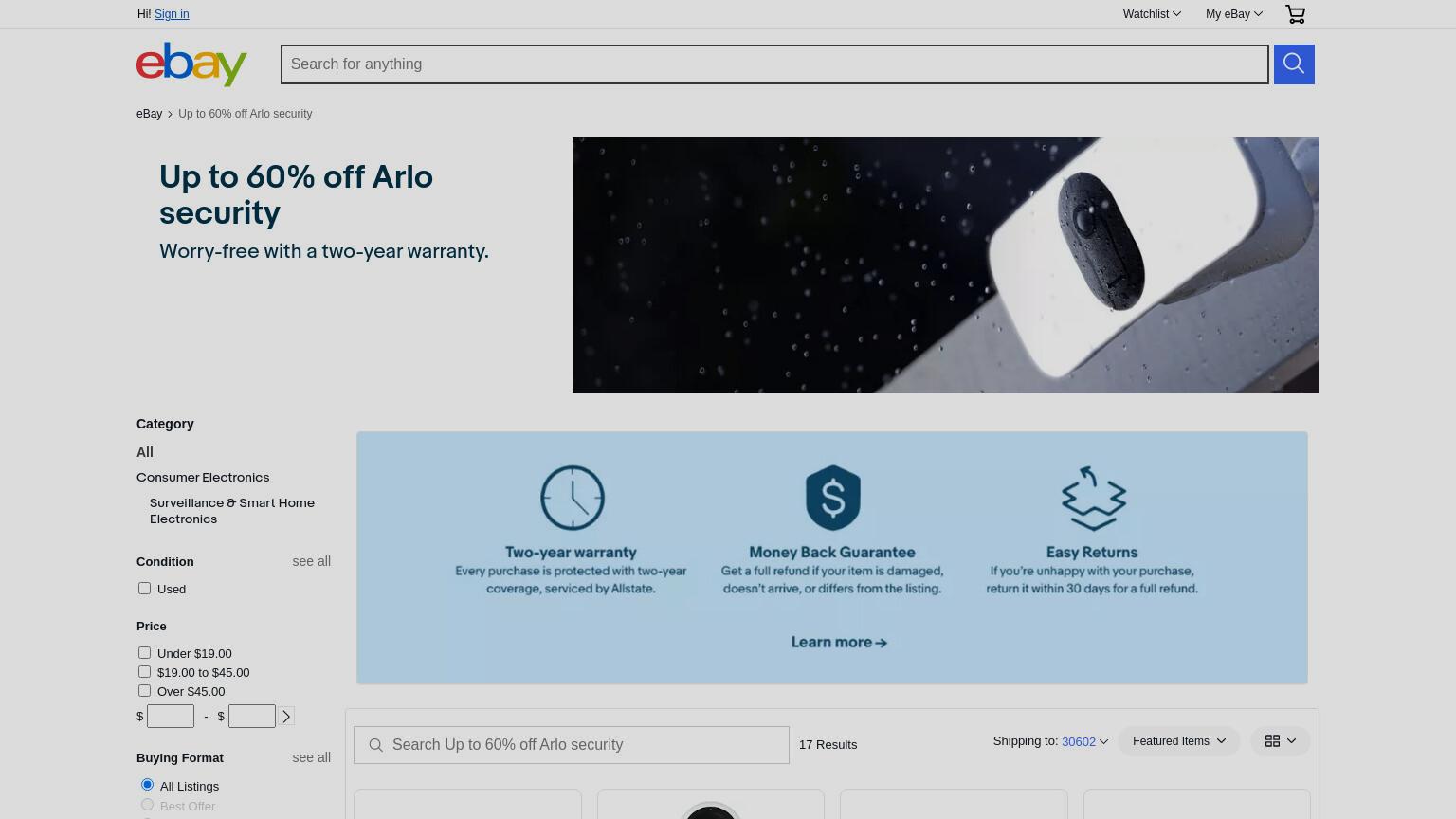Select Surveillance & Smart Home Electronics category
The image size is (1456, 819).
coord(232,511)
